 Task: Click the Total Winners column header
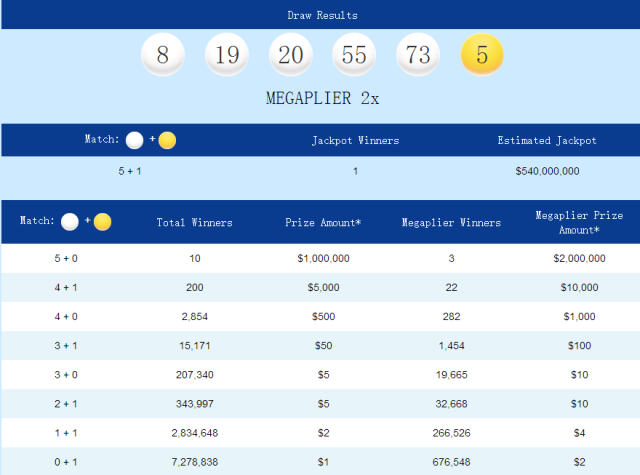click(x=195, y=222)
